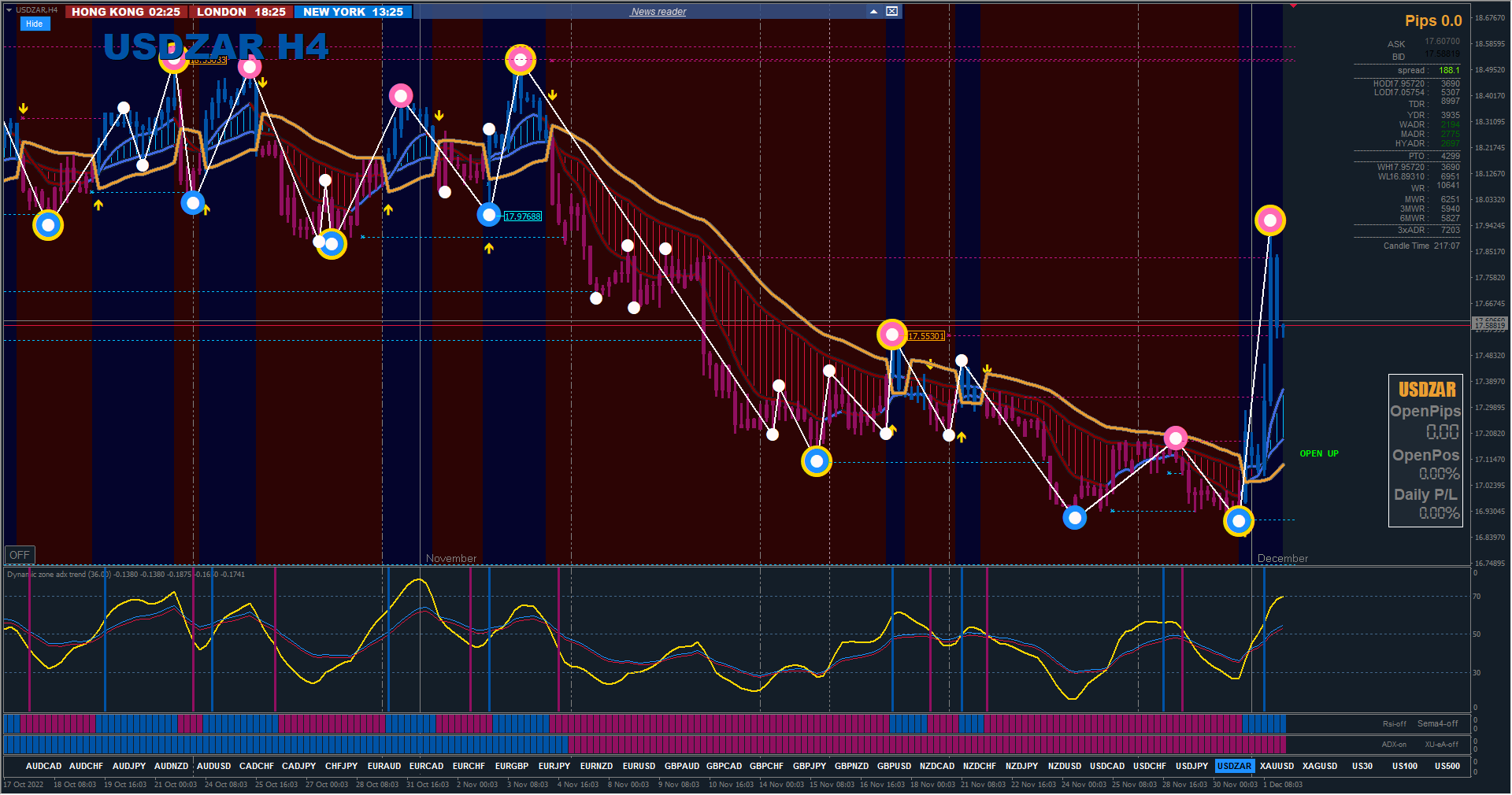This screenshot has height=795, width=1512.
Task: Switch chart to GBPAUD
Action: (x=681, y=766)
